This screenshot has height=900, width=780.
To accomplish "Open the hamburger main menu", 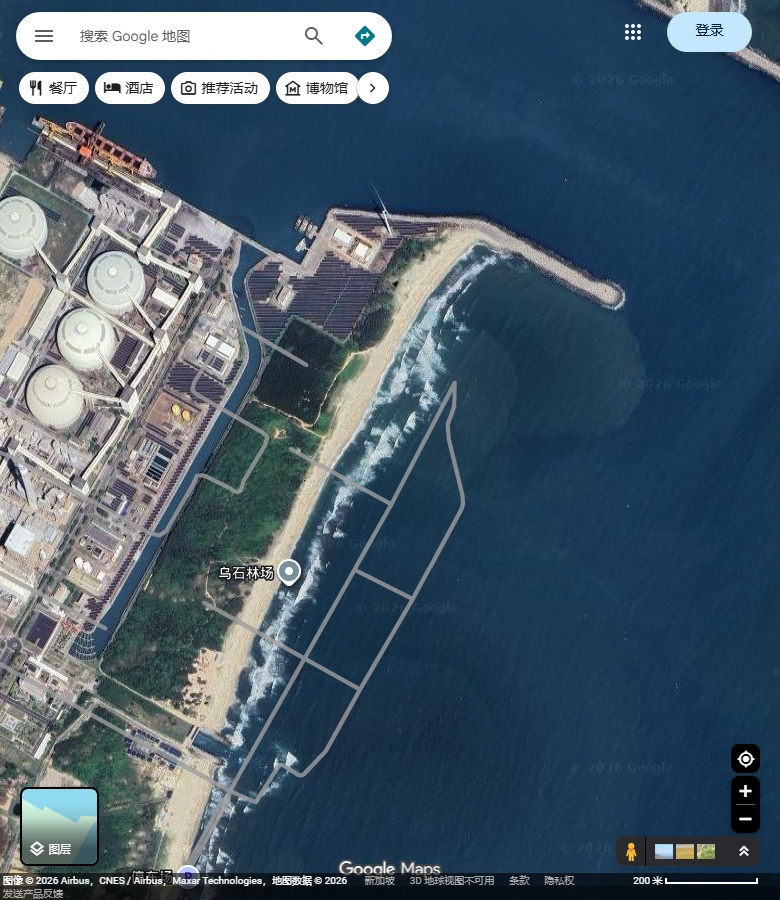I will [44, 36].
